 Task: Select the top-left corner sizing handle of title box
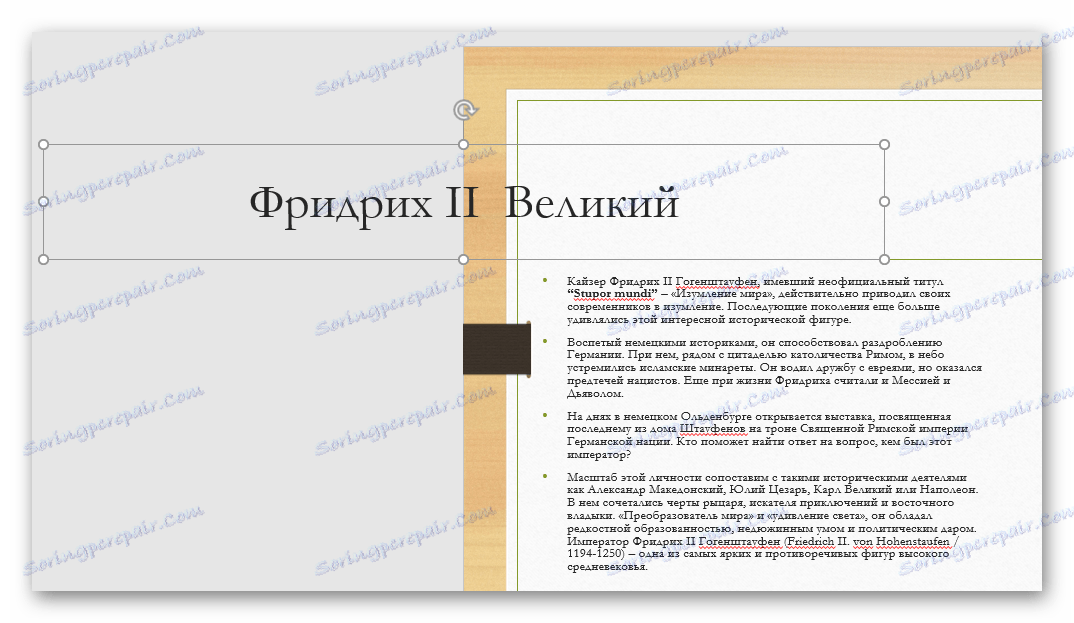[x=43, y=144]
